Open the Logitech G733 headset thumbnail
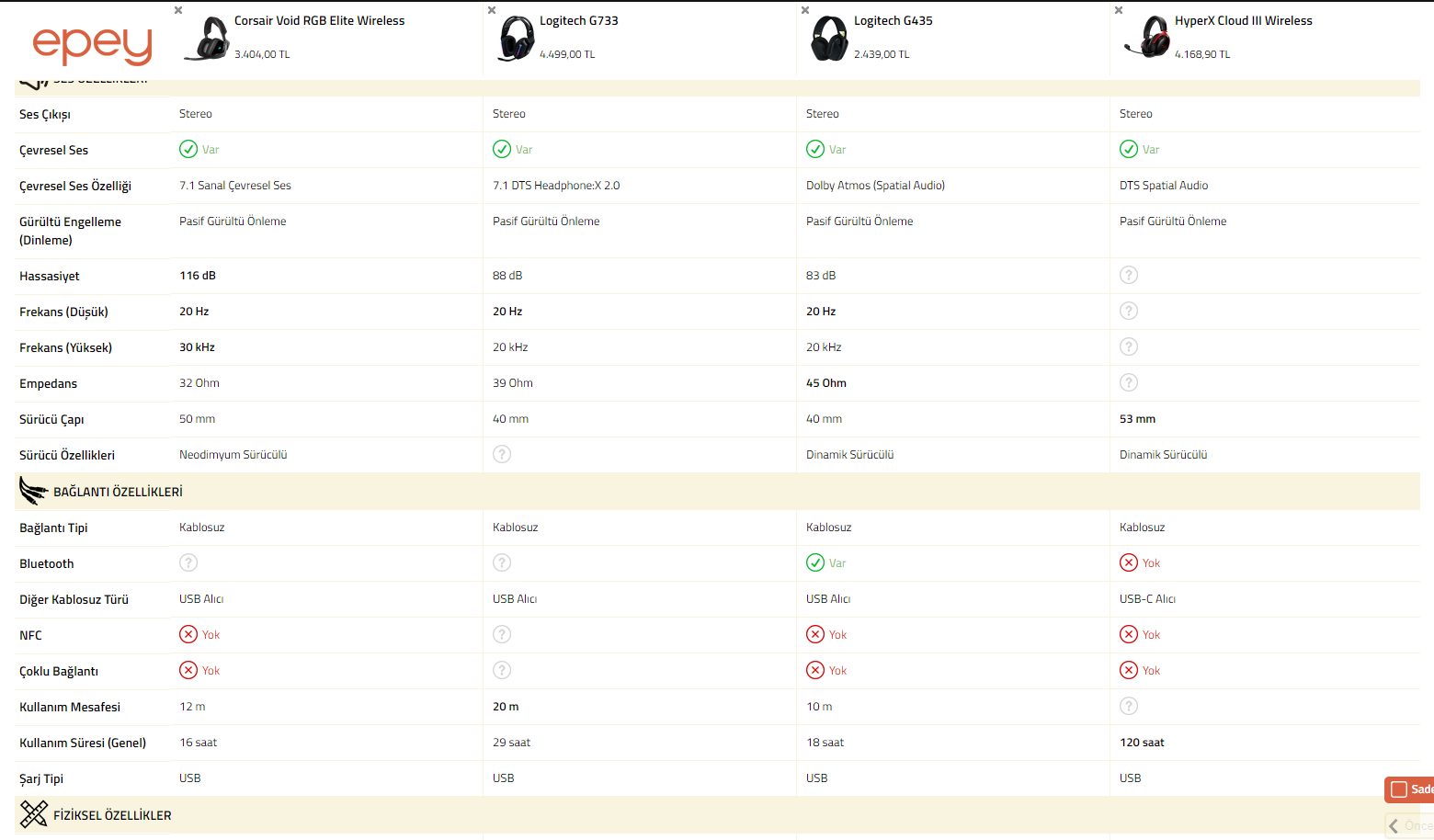Viewport: 1434px width, 840px height. click(516, 39)
